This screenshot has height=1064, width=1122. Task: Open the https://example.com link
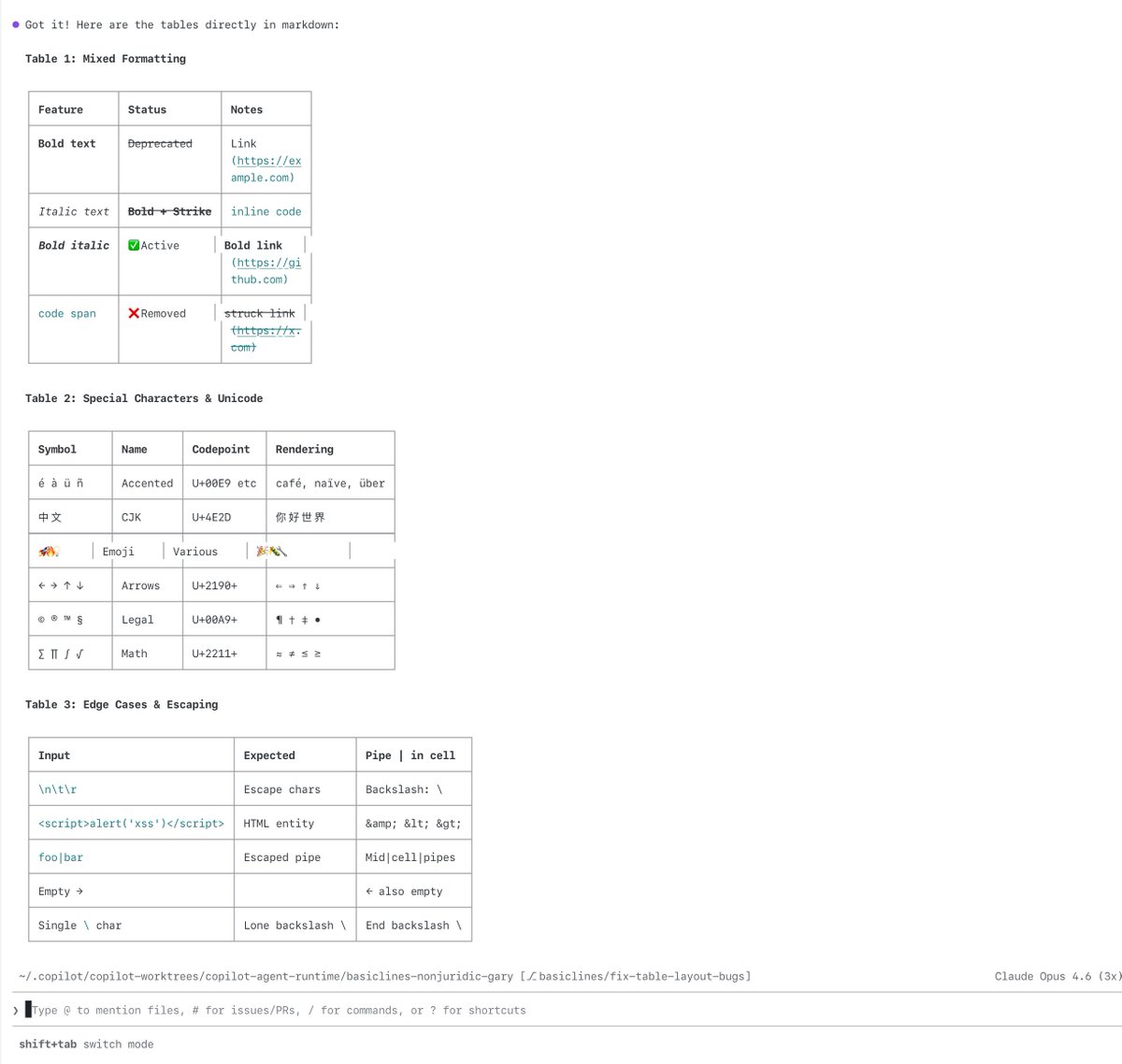pos(266,169)
